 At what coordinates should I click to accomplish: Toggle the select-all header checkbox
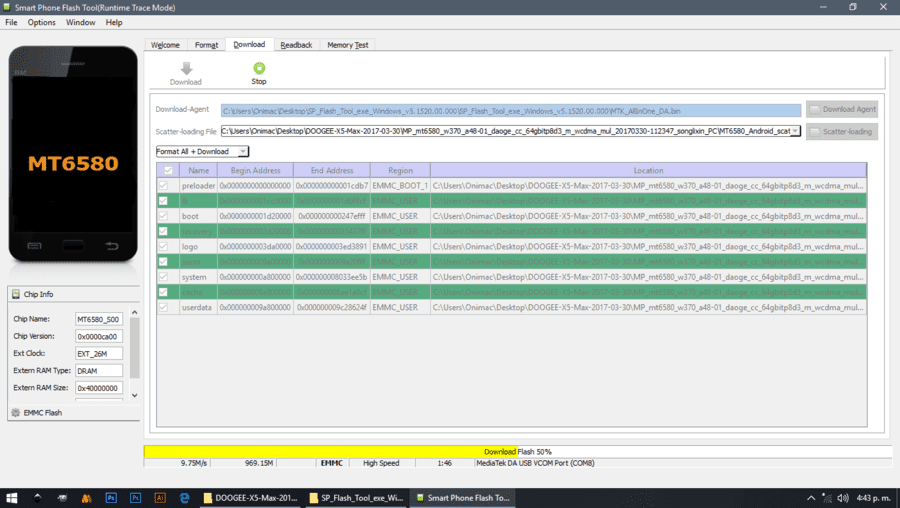168,170
